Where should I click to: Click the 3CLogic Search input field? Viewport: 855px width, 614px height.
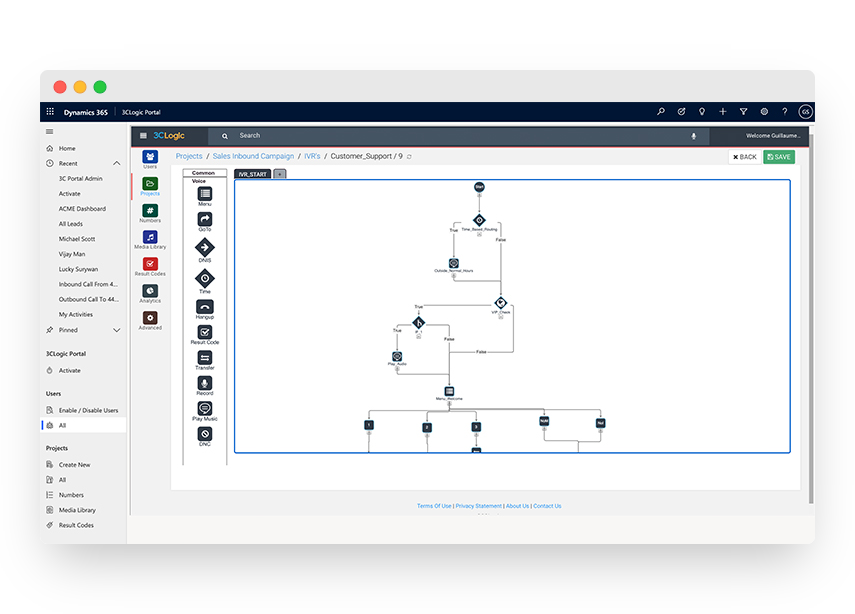coord(458,136)
